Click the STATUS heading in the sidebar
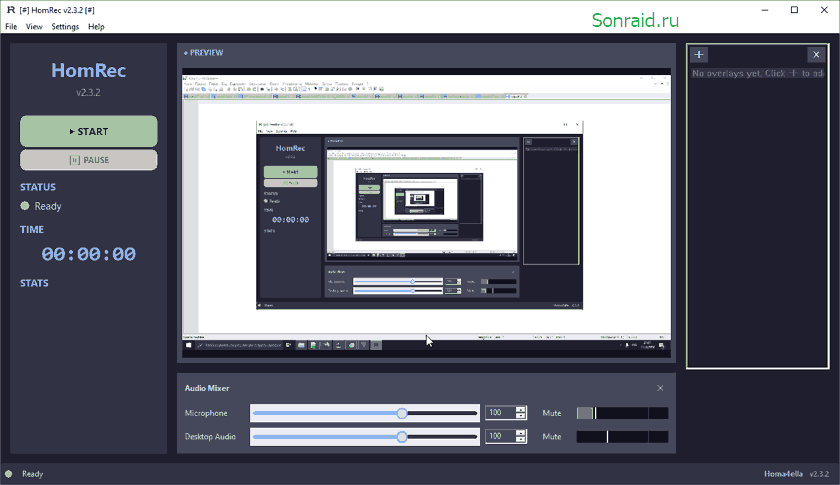Image resolution: width=840 pixels, height=485 pixels. click(x=38, y=187)
